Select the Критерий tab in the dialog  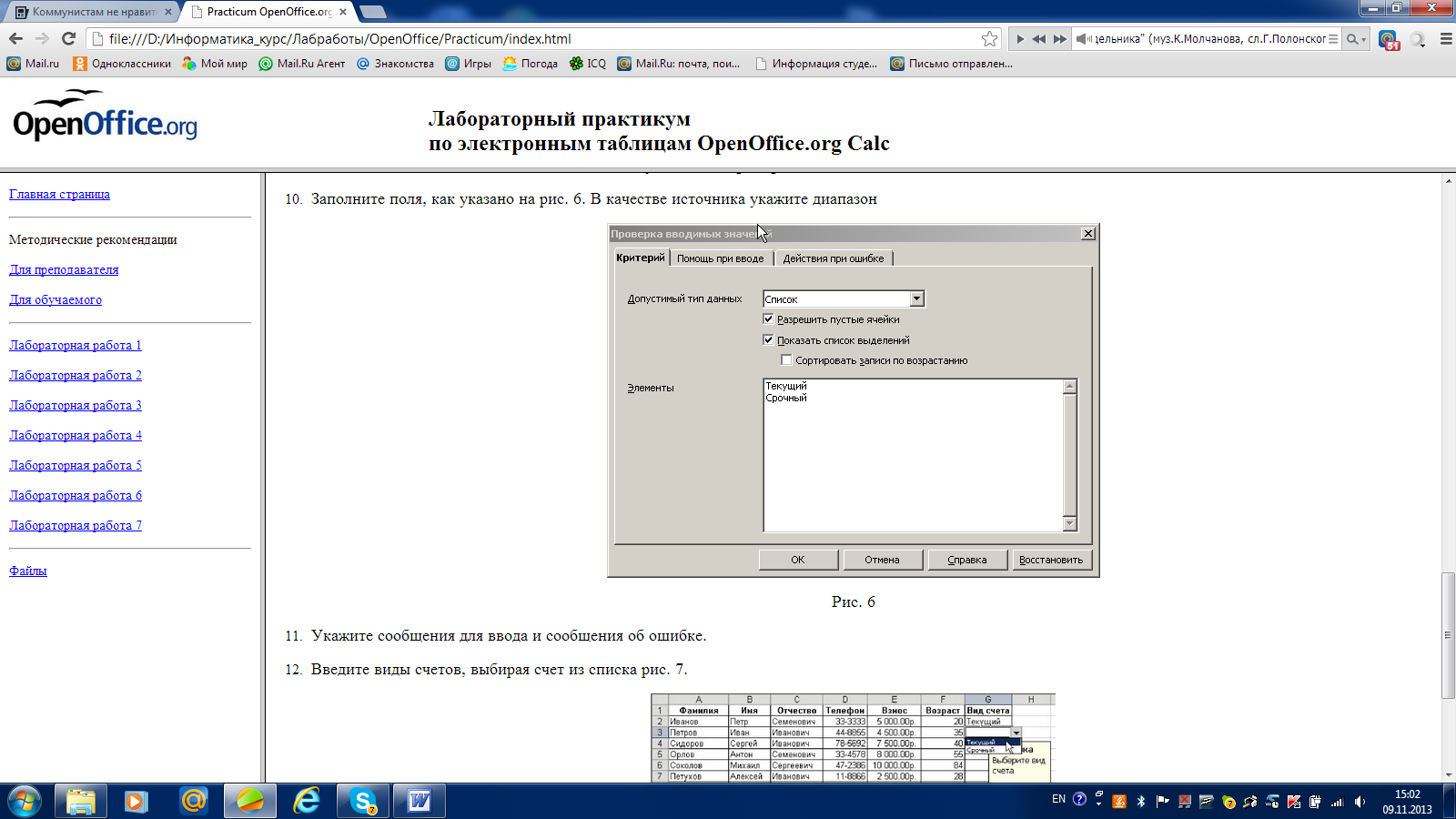(x=641, y=258)
